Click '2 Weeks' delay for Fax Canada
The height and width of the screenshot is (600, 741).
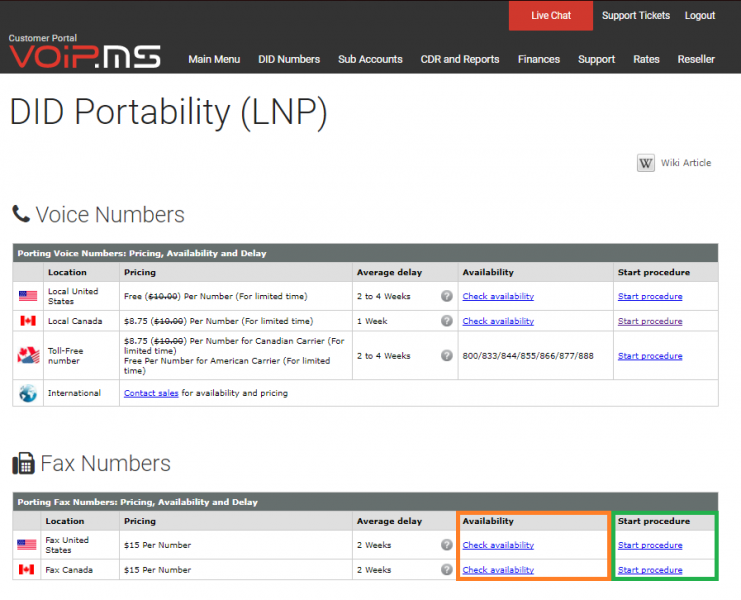[x=374, y=570]
